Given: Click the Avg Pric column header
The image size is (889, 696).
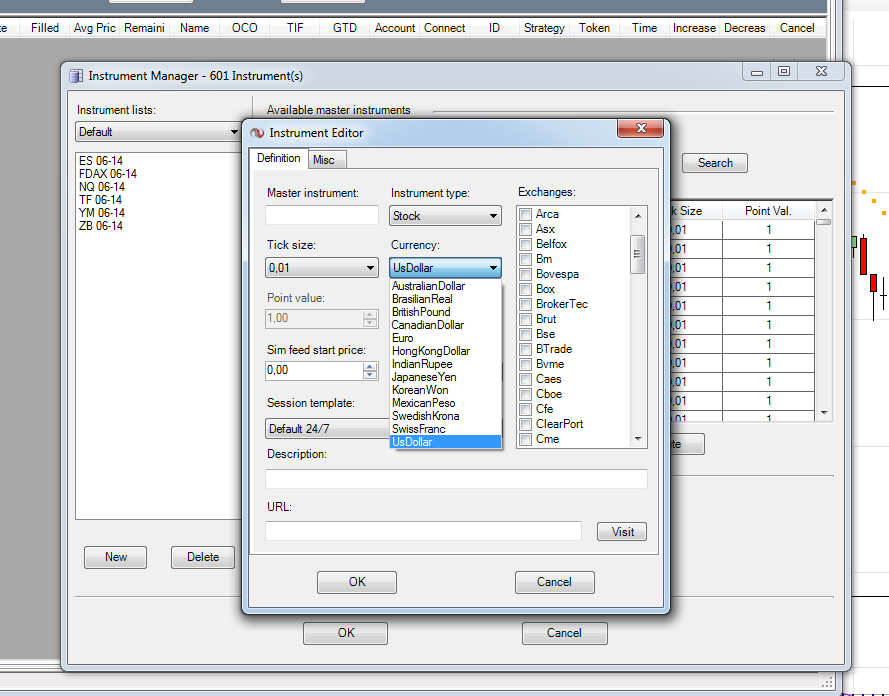Looking at the screenshot, I should pyautogui.click(x=95, y=28).
